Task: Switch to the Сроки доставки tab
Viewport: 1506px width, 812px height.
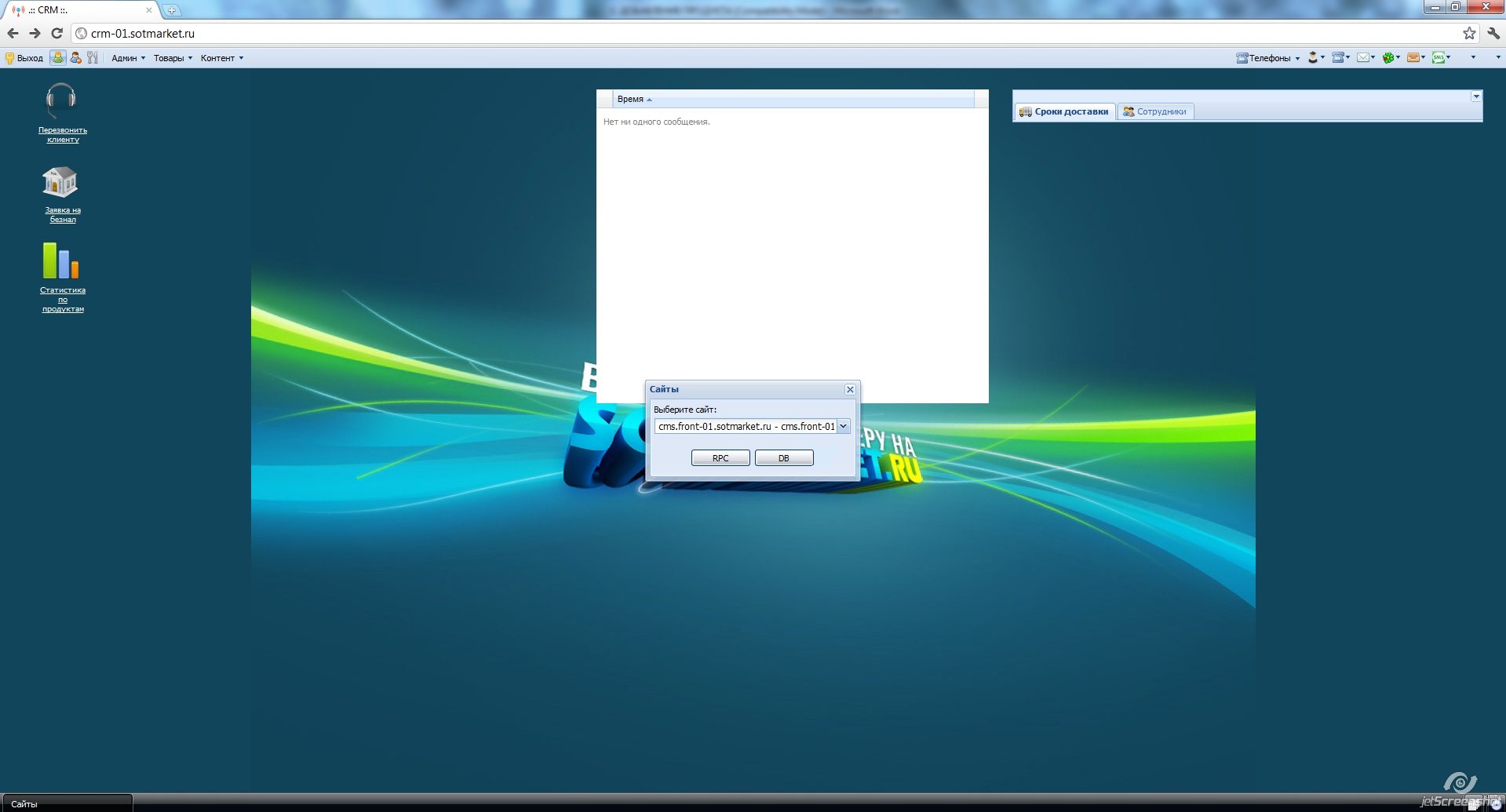Action: (x=1064, y=111)
